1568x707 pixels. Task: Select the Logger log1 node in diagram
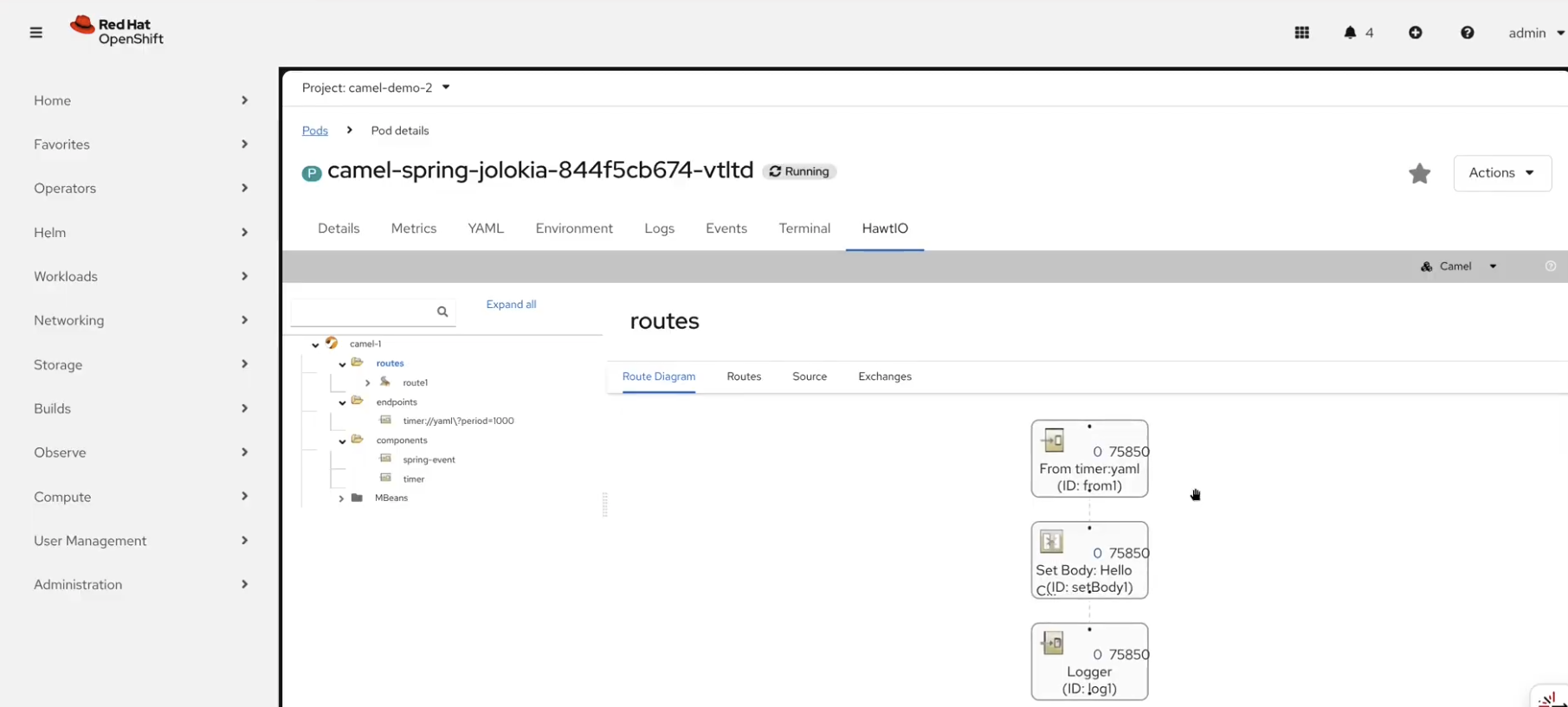click(x=1089, y=662)
